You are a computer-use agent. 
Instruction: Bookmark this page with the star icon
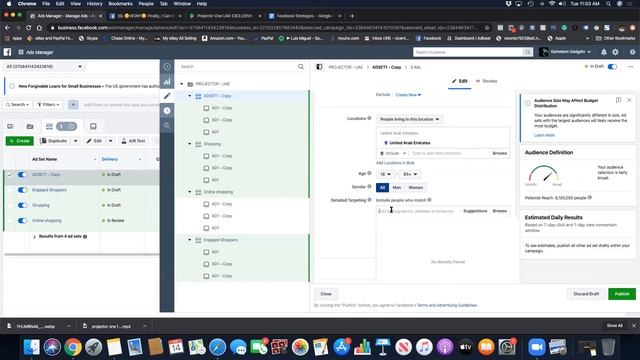[487, 28]
